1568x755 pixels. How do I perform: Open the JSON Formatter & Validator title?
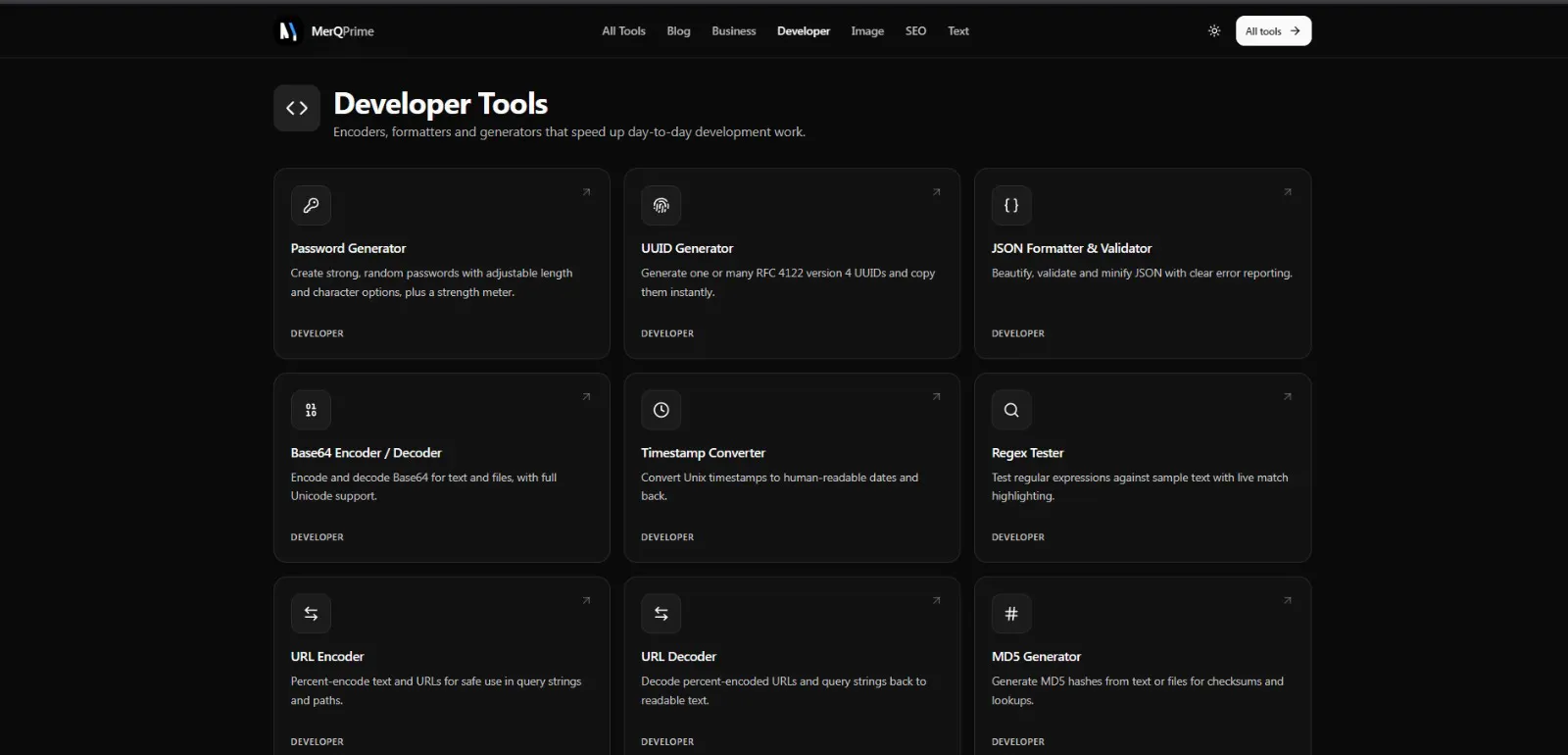(1071, 249)
